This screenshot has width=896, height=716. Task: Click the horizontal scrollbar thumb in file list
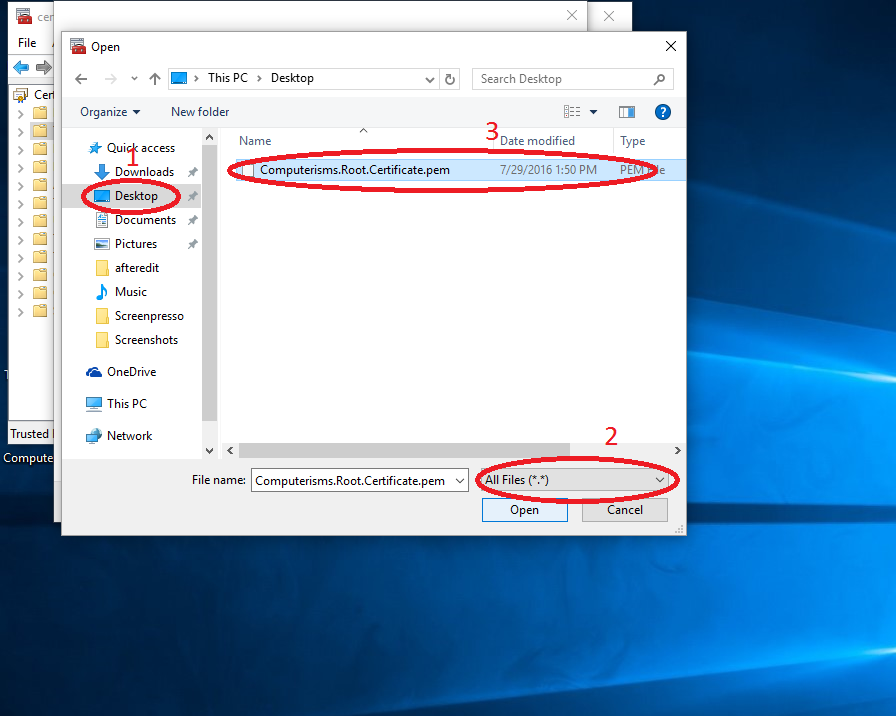tap(404, 451)
